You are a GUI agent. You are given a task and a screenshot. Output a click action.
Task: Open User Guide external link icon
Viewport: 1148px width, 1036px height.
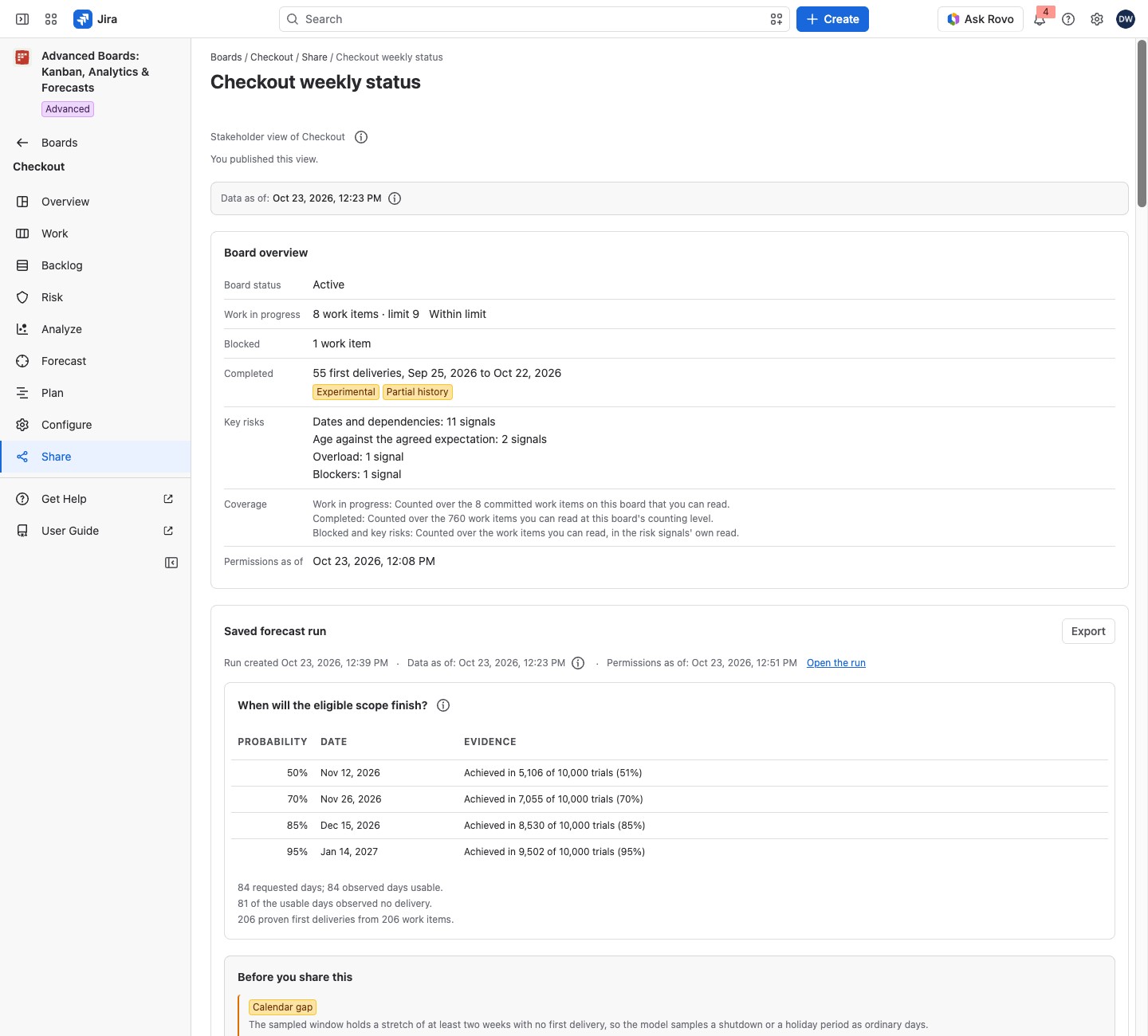coord(168,531)
